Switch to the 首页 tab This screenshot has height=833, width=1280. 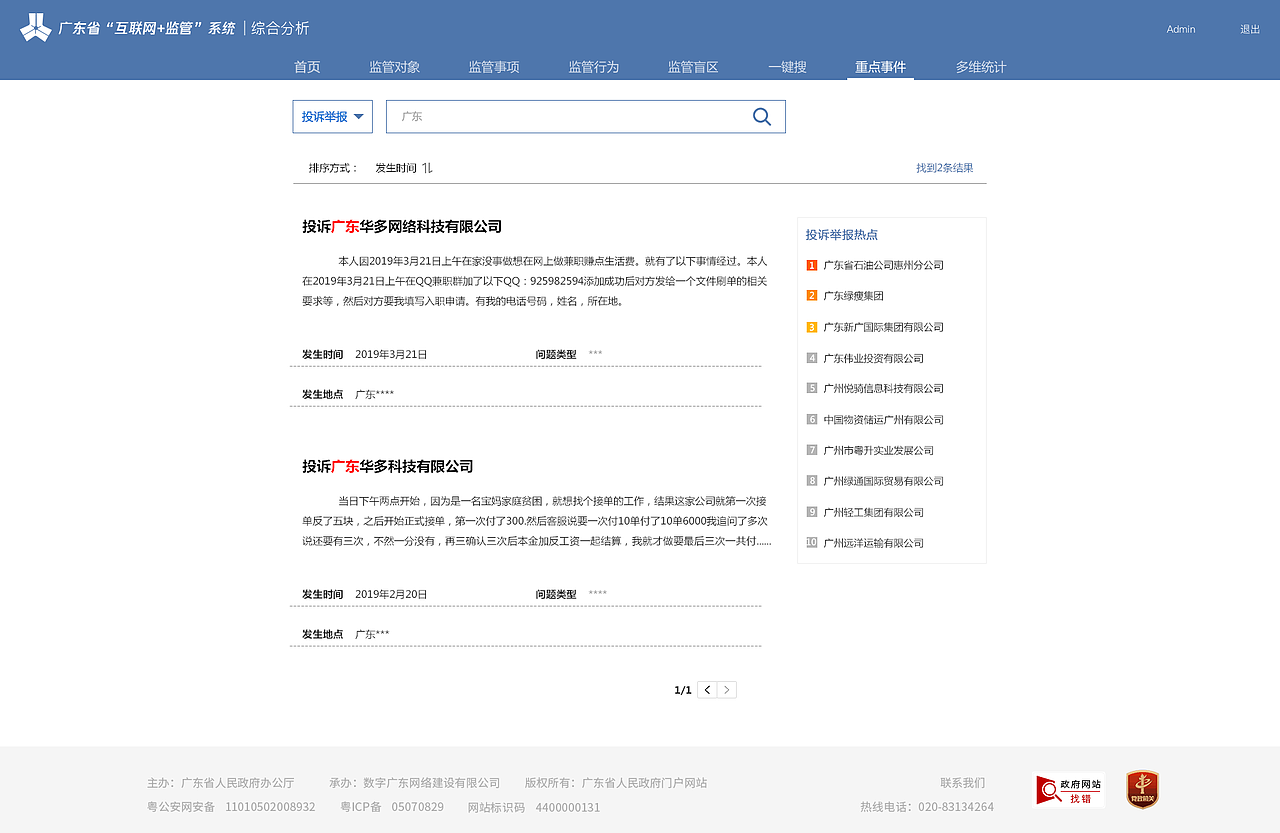pos(306,66)
